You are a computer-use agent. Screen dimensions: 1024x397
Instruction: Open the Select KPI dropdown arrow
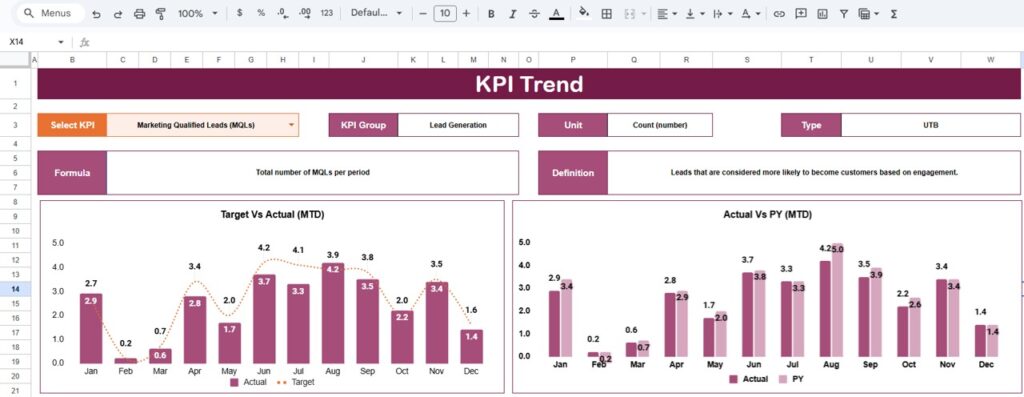click(291, 124)
